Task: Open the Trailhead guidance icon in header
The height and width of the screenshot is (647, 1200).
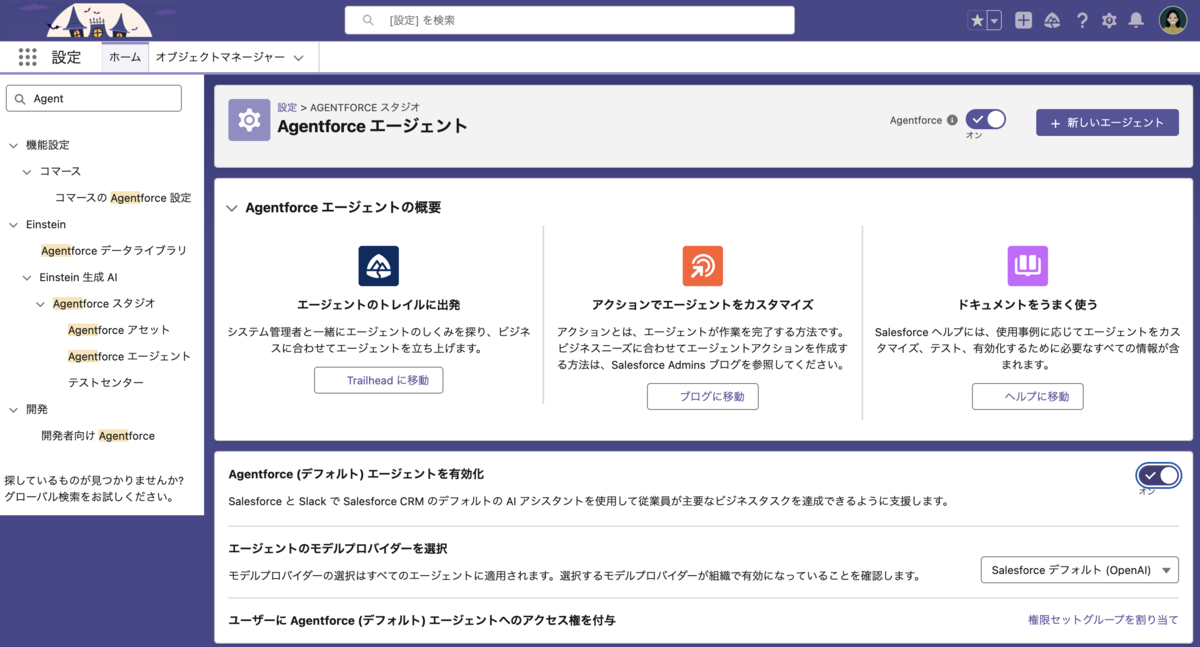Action: [x=1052, y=20]
